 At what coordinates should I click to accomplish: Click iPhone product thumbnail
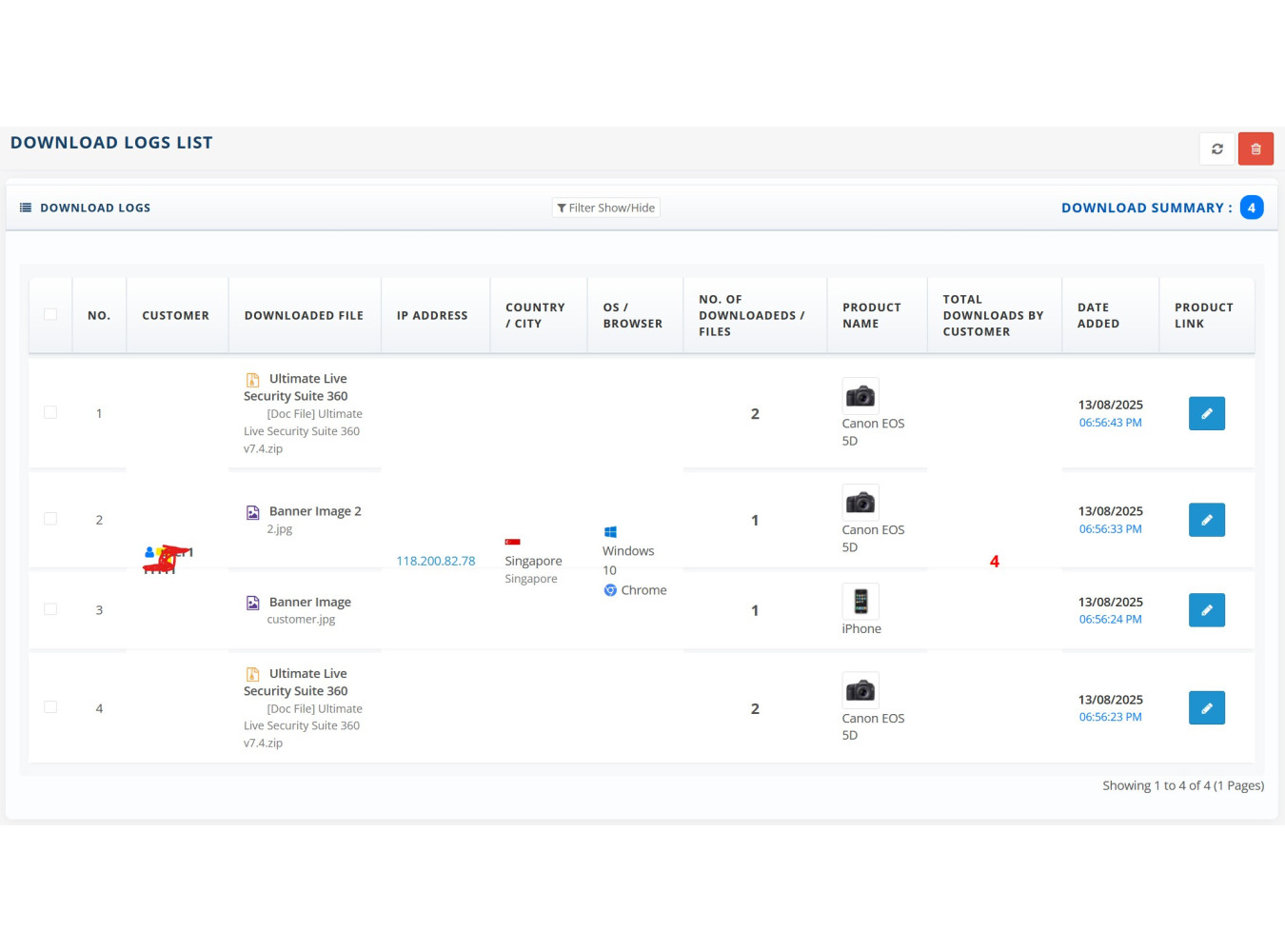coord(860,602)
